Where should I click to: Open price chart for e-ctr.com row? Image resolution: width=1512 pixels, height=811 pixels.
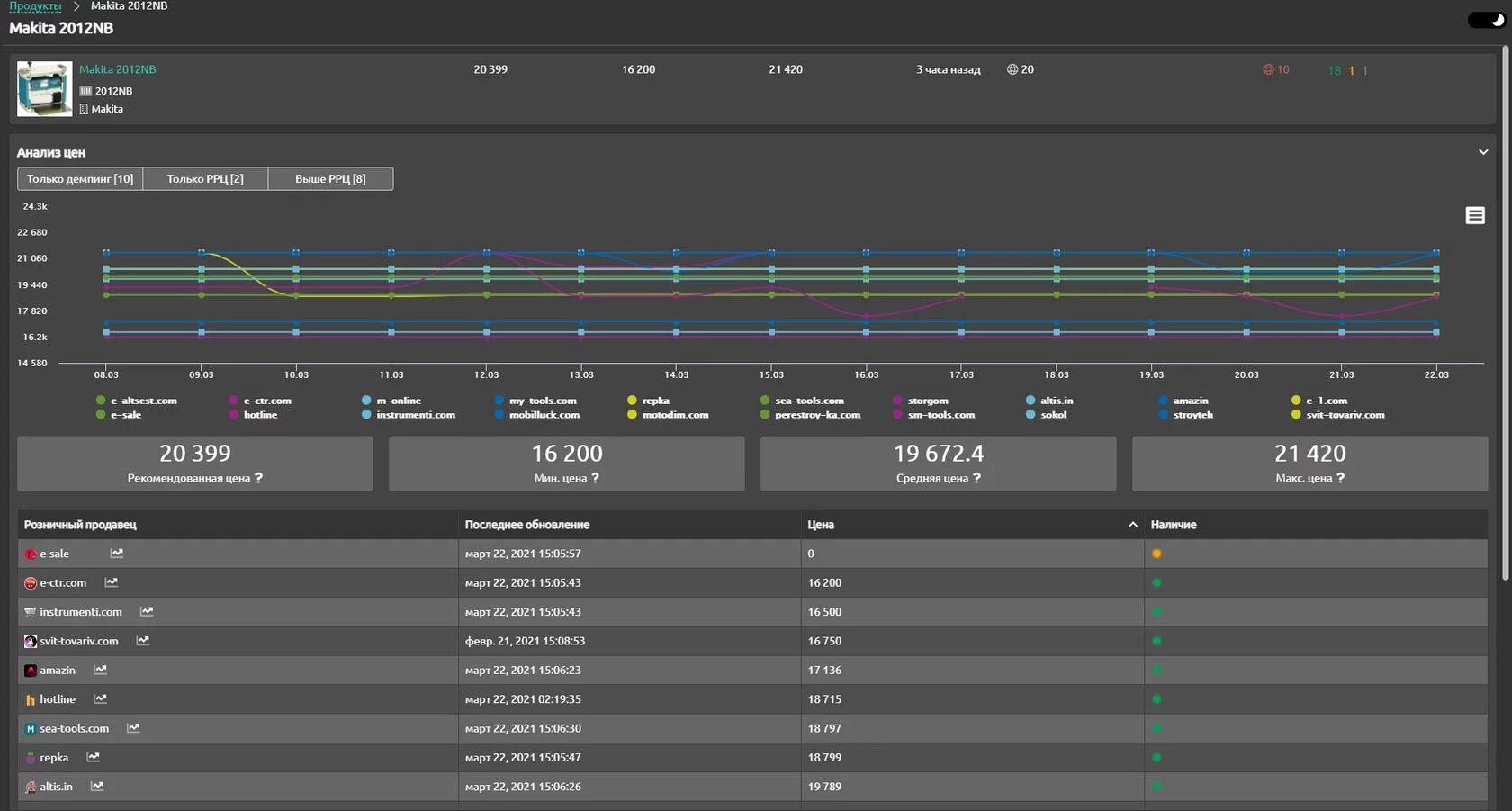coord(112,582)
